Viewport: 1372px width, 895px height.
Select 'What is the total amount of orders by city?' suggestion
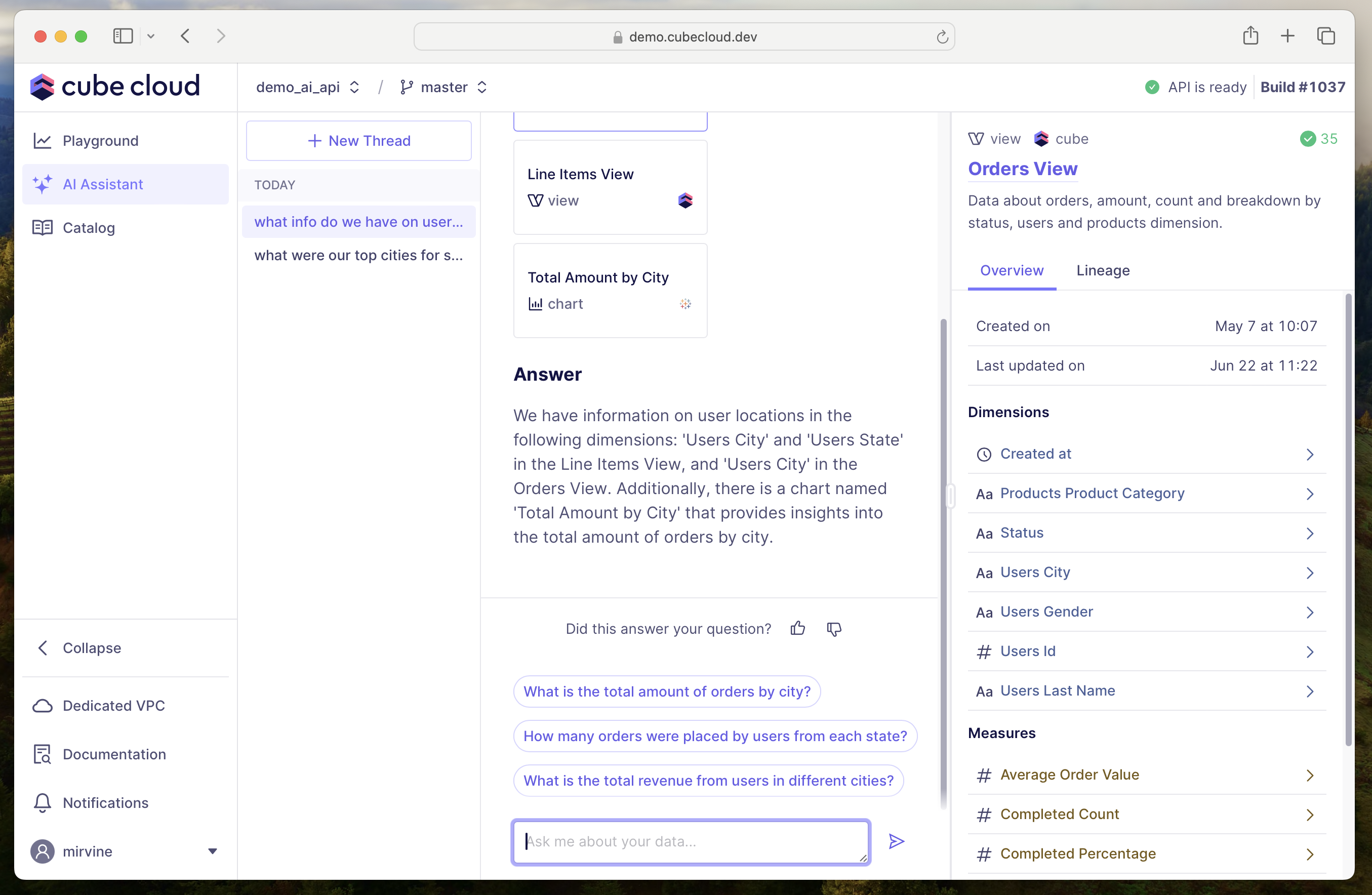[x=666, y=691]
